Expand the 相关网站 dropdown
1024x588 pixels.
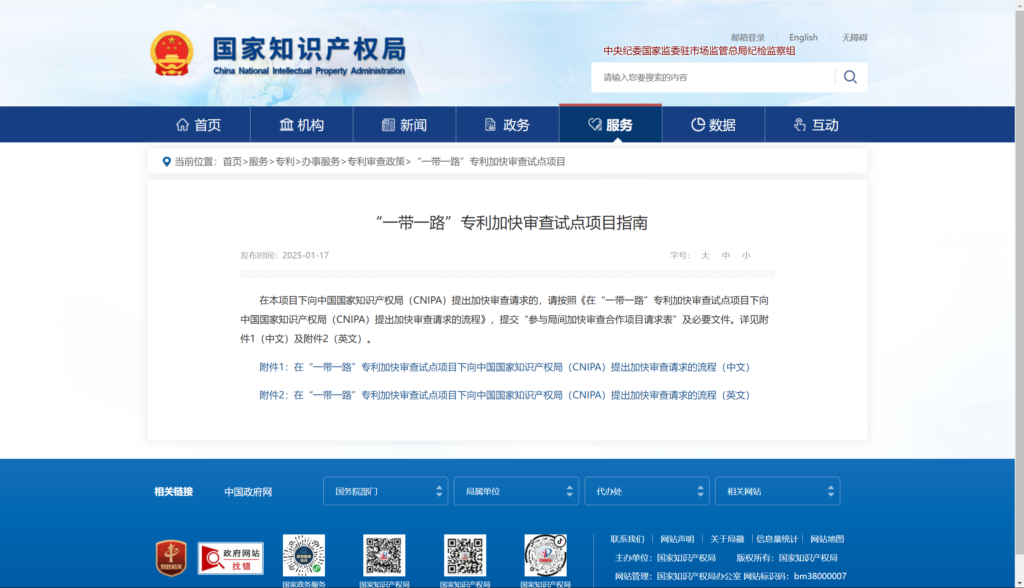coord(777,491)
